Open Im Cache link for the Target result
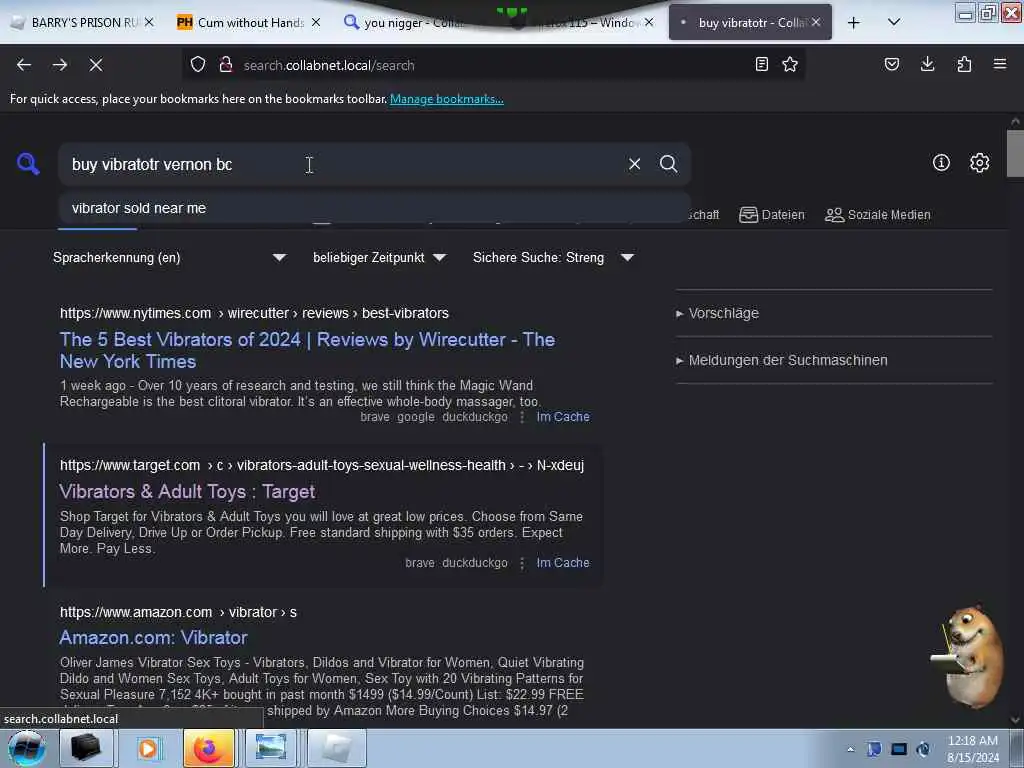 tap(563, 563)
